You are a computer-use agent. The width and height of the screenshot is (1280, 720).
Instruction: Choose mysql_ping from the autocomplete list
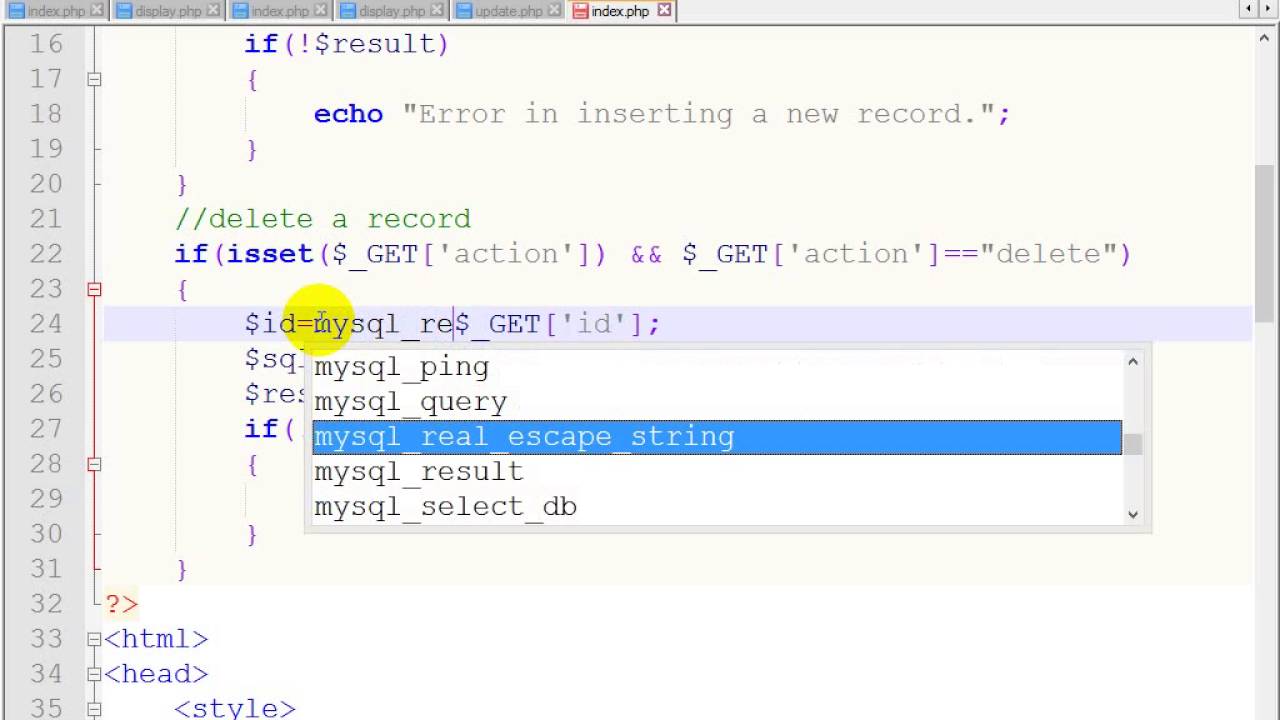717,367
